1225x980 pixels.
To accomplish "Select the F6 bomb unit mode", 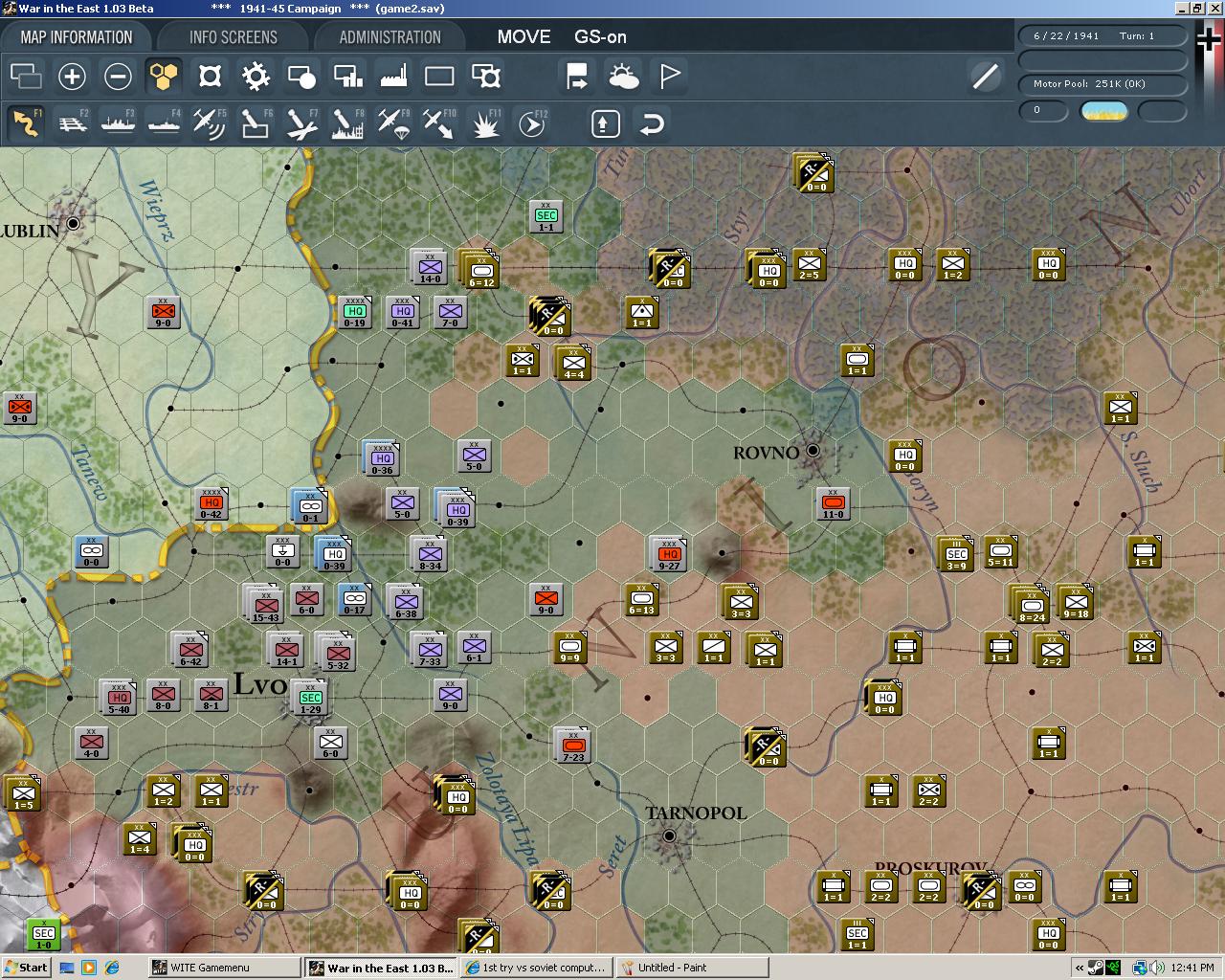I will tap(256, 123).
